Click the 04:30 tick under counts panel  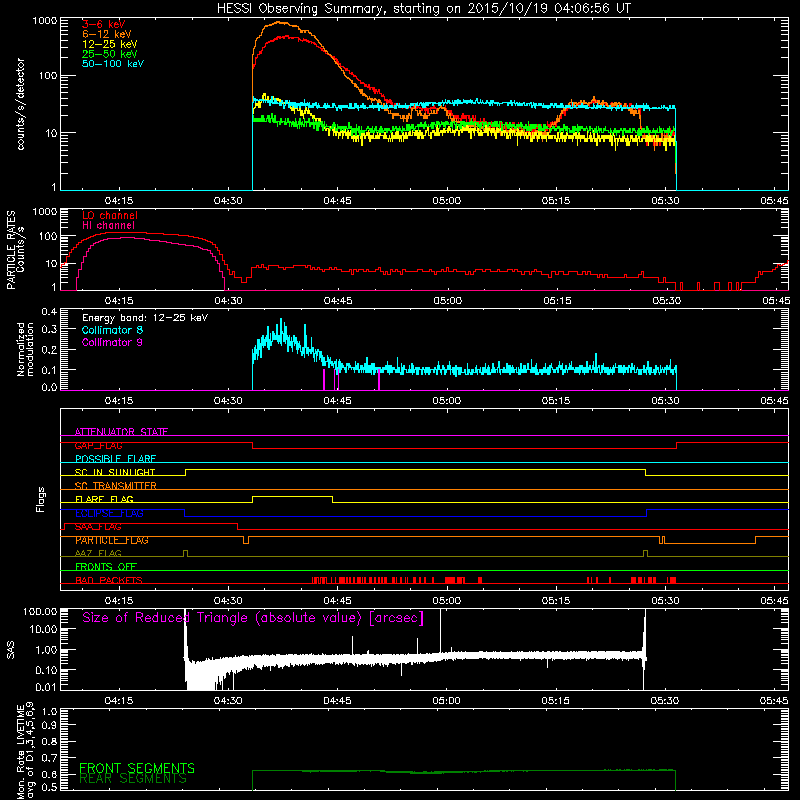228,201
